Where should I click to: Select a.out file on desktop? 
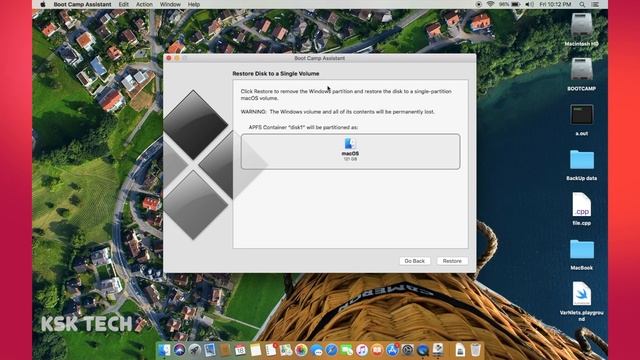(x=582, y=119)
